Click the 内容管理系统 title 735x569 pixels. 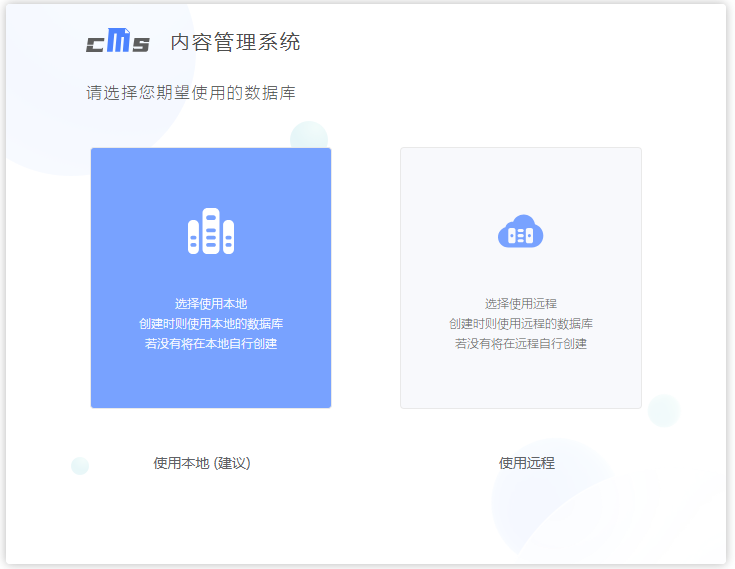click(x=235, y=42)
